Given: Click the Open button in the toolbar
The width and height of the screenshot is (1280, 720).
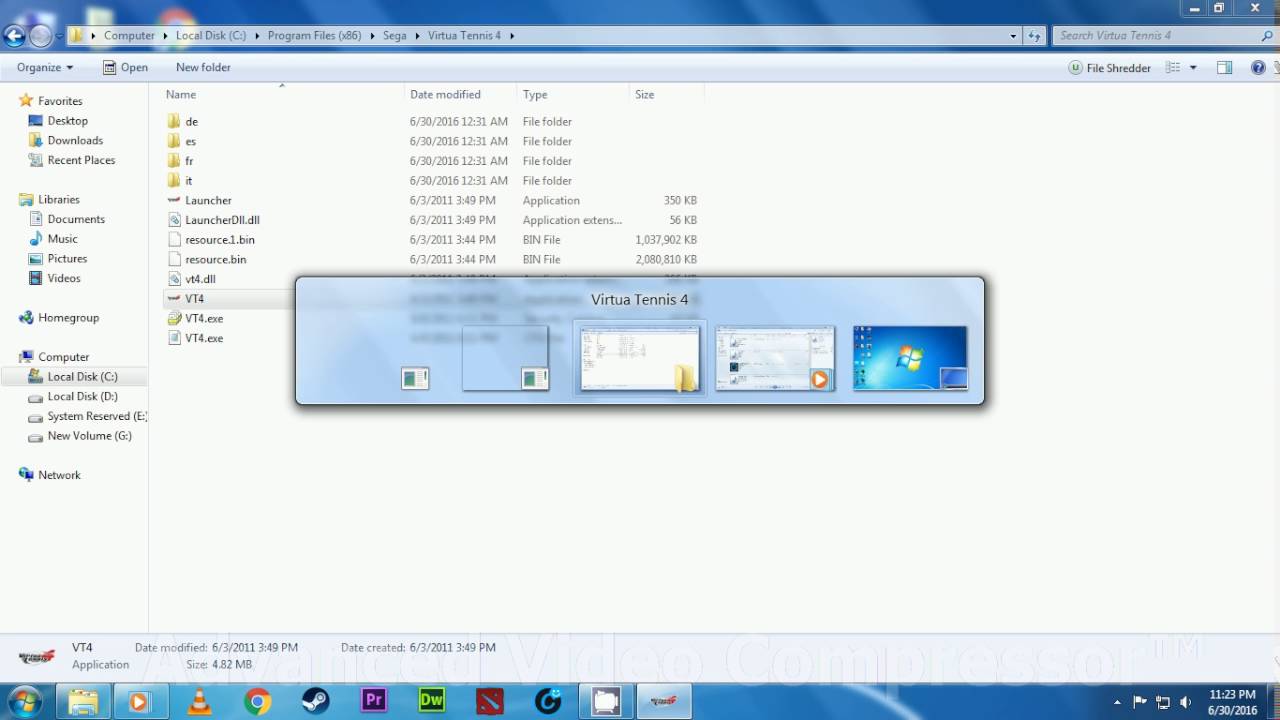Looking at the screenshot, I should tap(125, 67).
